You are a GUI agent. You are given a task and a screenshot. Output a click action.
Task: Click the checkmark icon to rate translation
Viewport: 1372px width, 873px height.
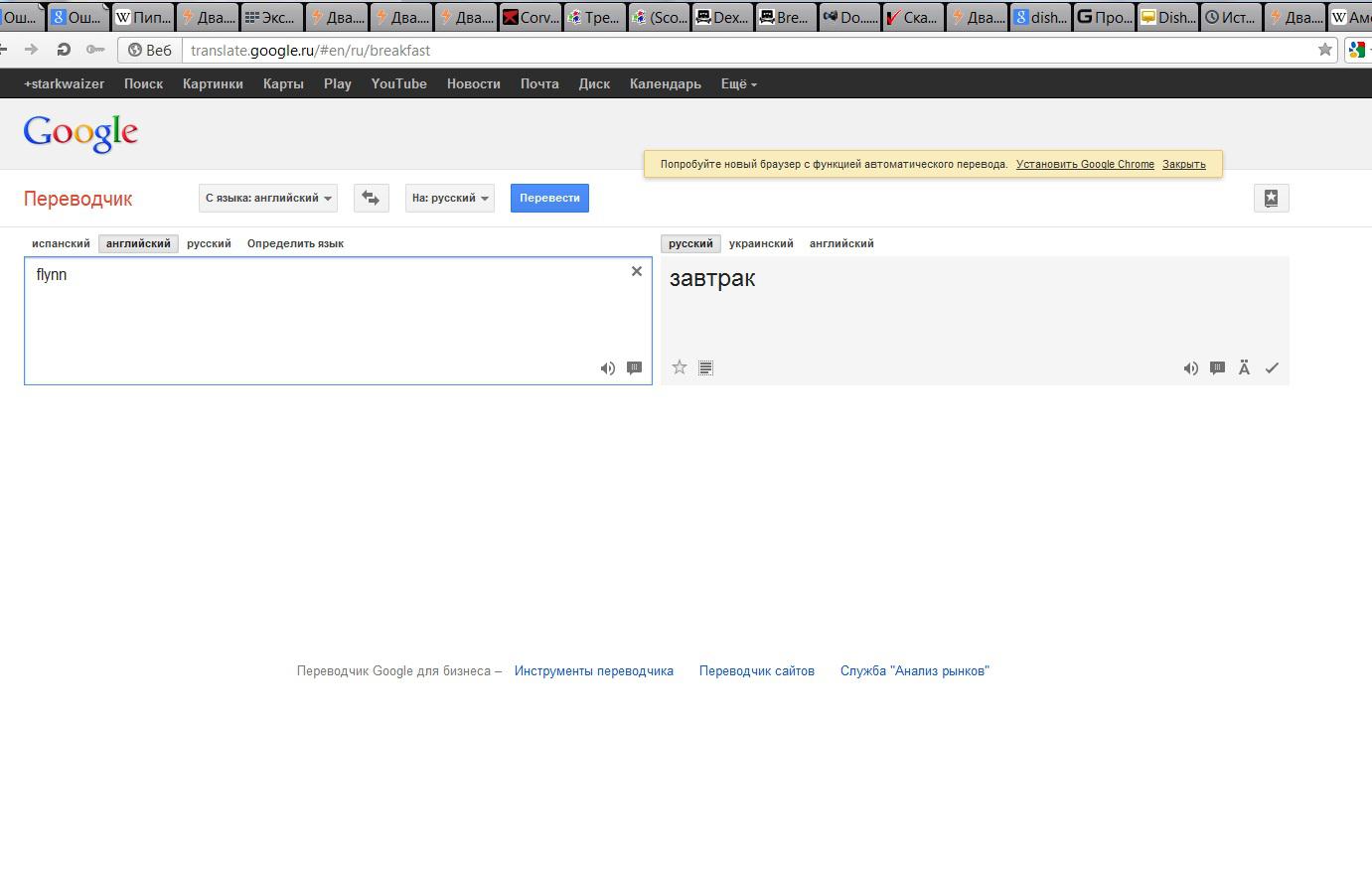tap(1272, 368)
